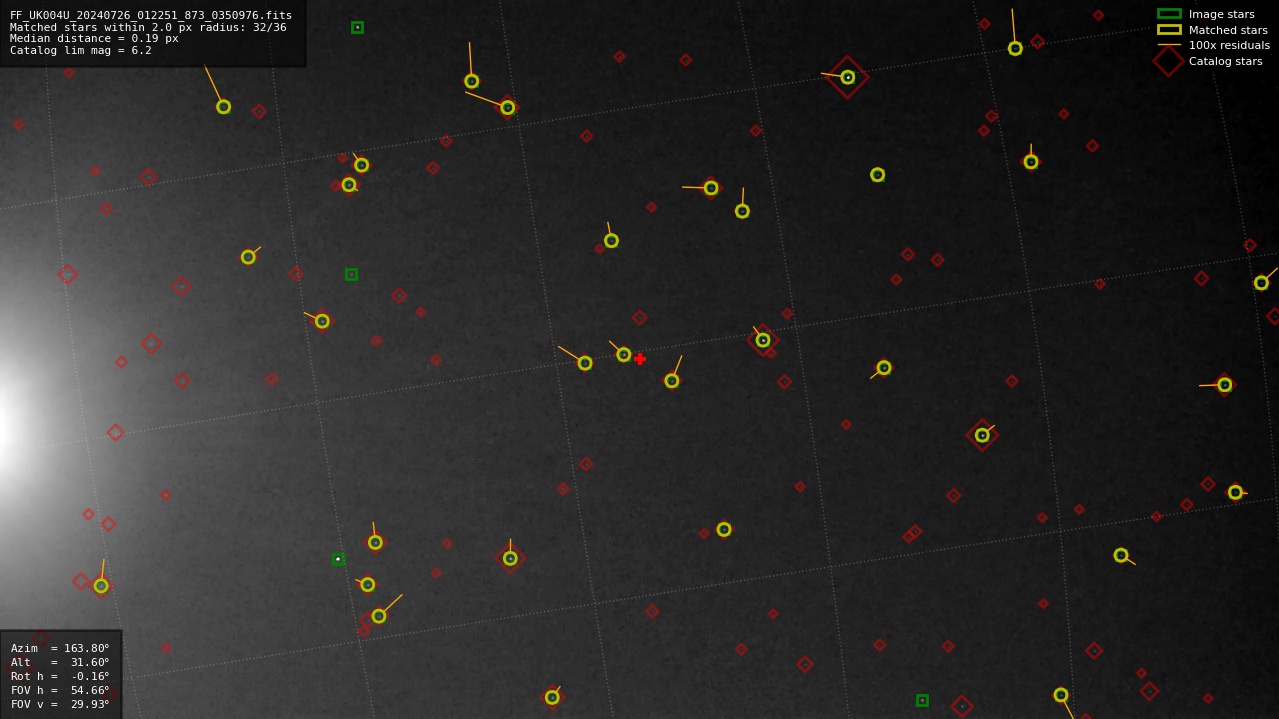Click the orange 100x residuals legend line
Image resolution: width=1279 pixels, height=719 pixels.
[x=1169, y=45]
